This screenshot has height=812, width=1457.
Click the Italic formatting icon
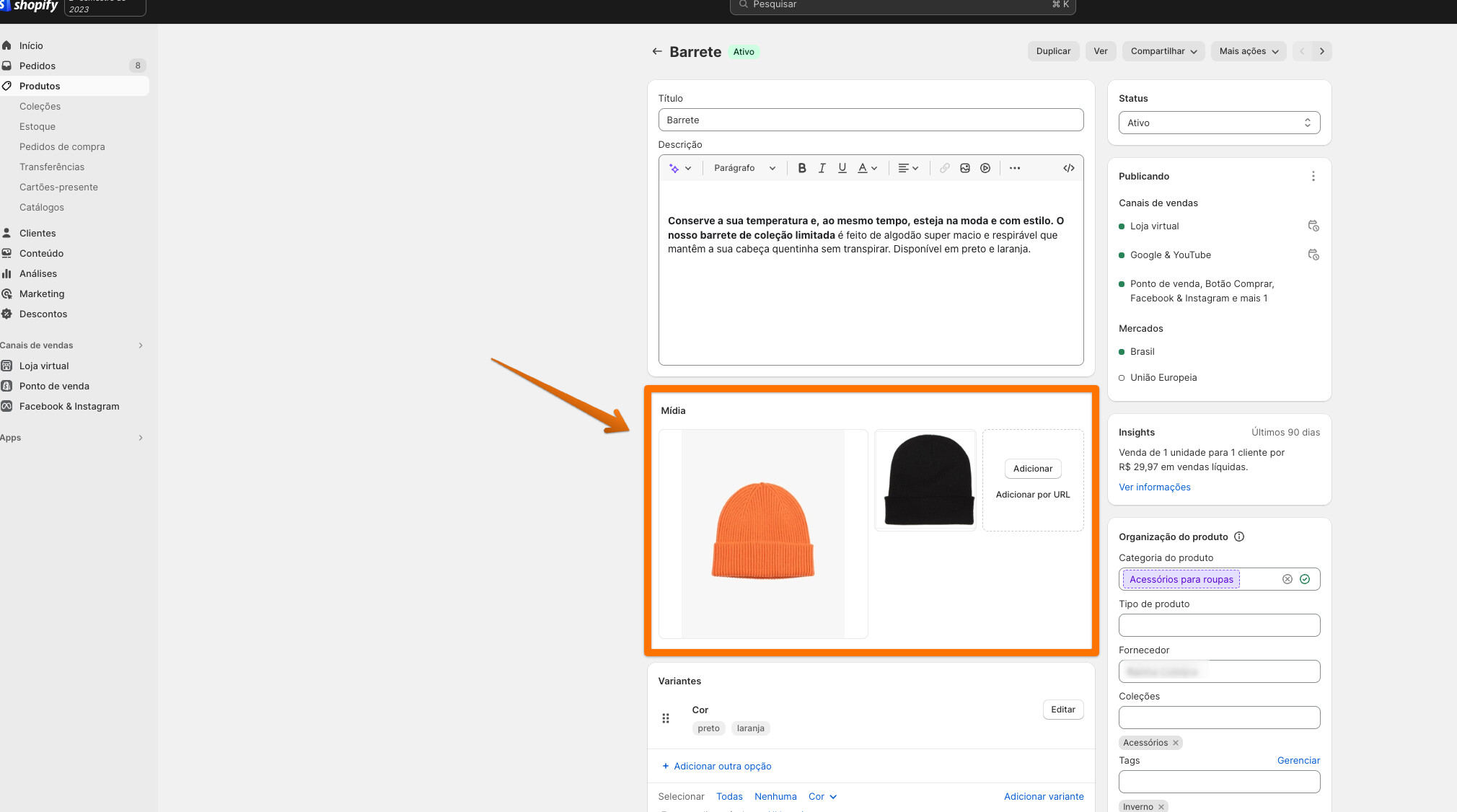pos(822,168)
